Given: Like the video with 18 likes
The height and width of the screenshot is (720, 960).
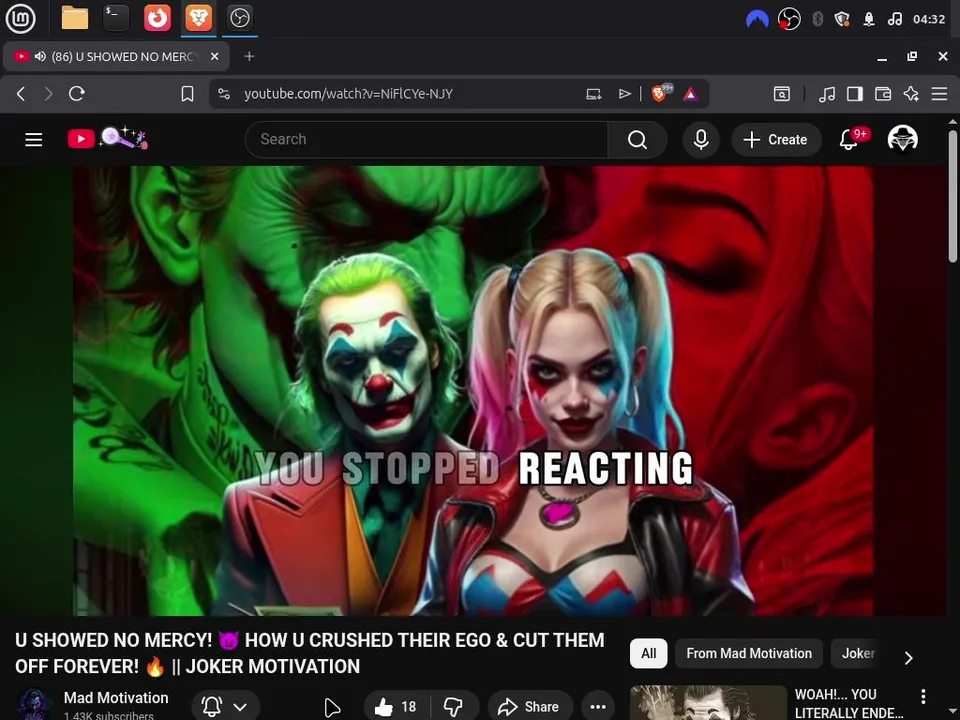Looking at the screenshot, I should pos(396,707).
